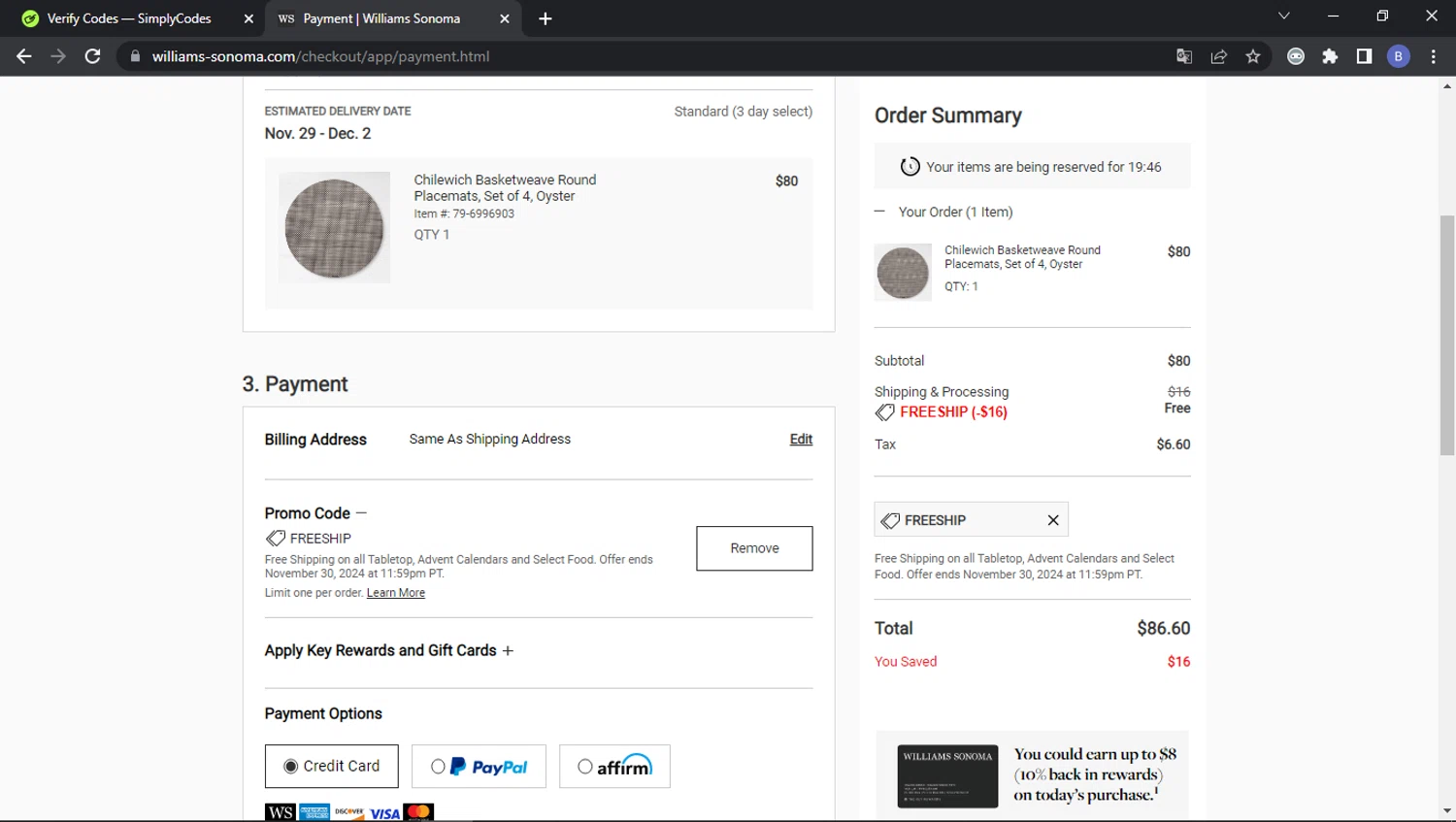This screenshot has height=822, width=1456.
Task: Open the profile avatar B
Action: 1399,56
